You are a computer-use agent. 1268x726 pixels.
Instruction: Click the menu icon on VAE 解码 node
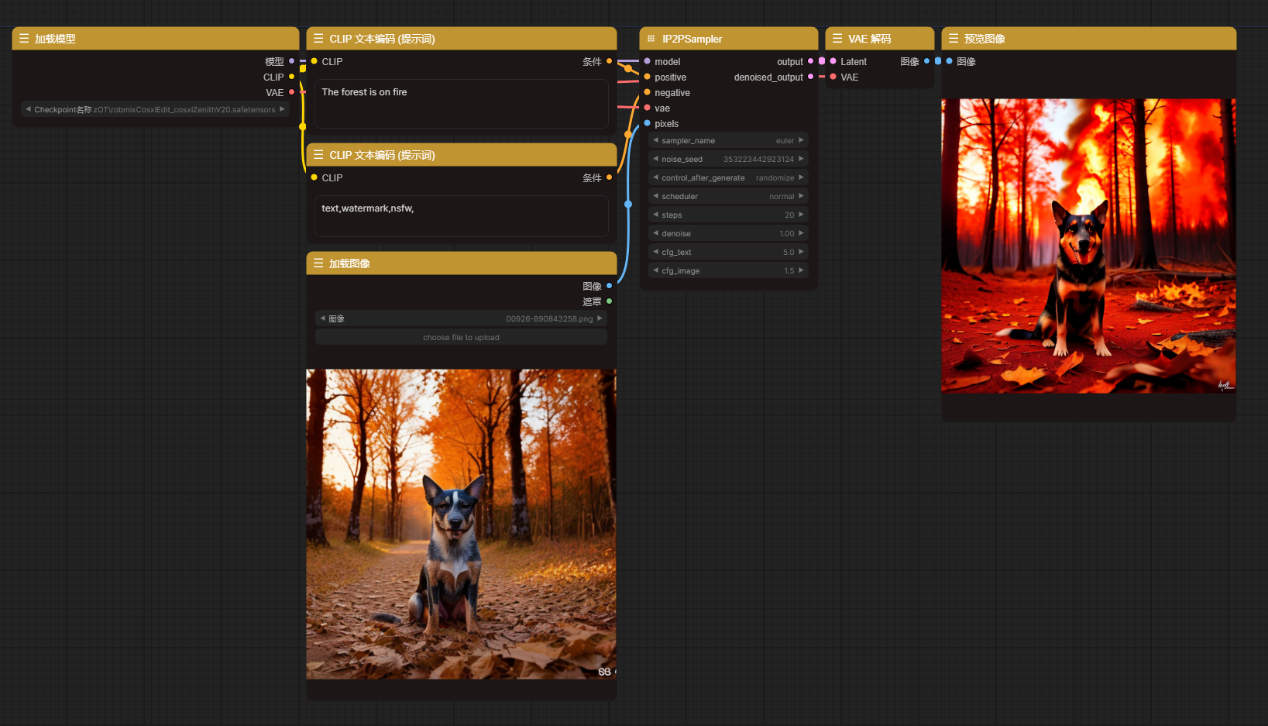click(x=837, y=39)
